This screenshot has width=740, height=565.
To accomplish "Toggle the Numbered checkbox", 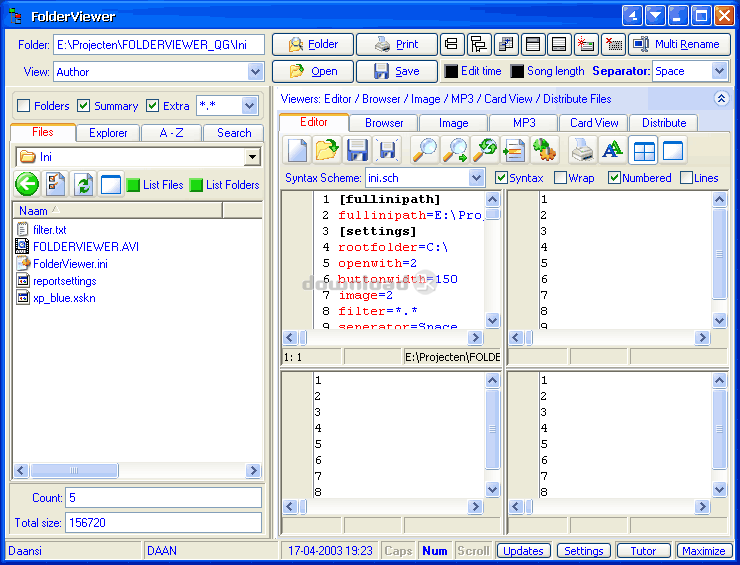I will [614, 178].
